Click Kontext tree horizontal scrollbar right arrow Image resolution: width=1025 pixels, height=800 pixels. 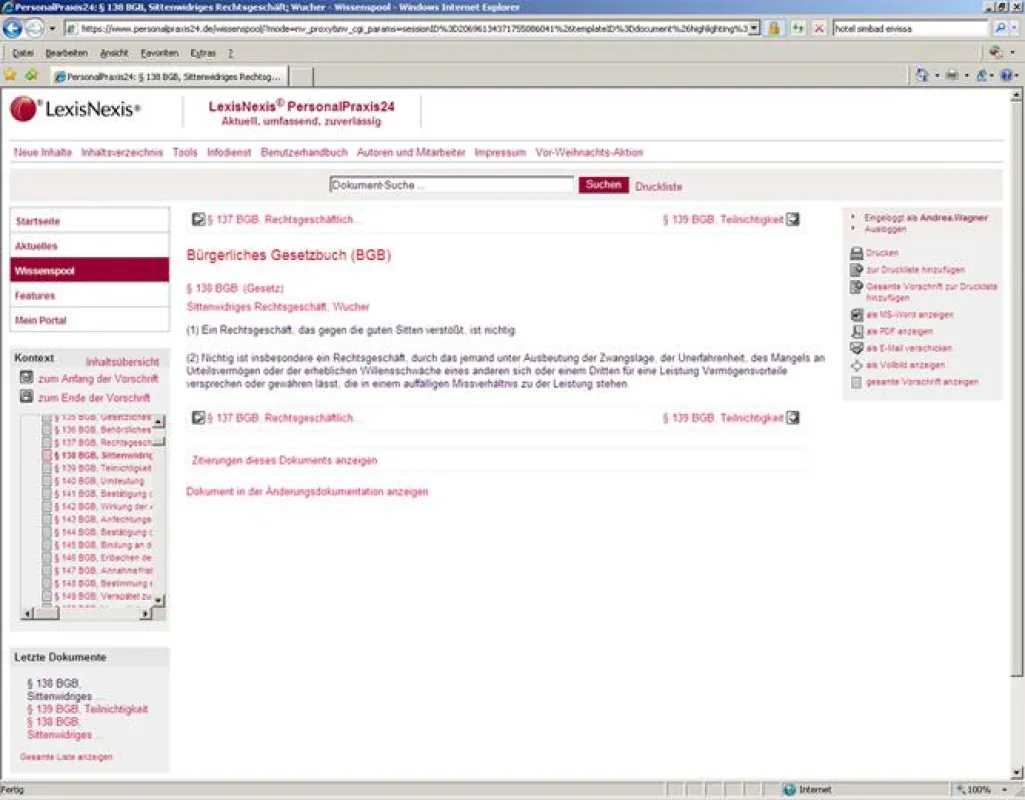coord(146,613)
